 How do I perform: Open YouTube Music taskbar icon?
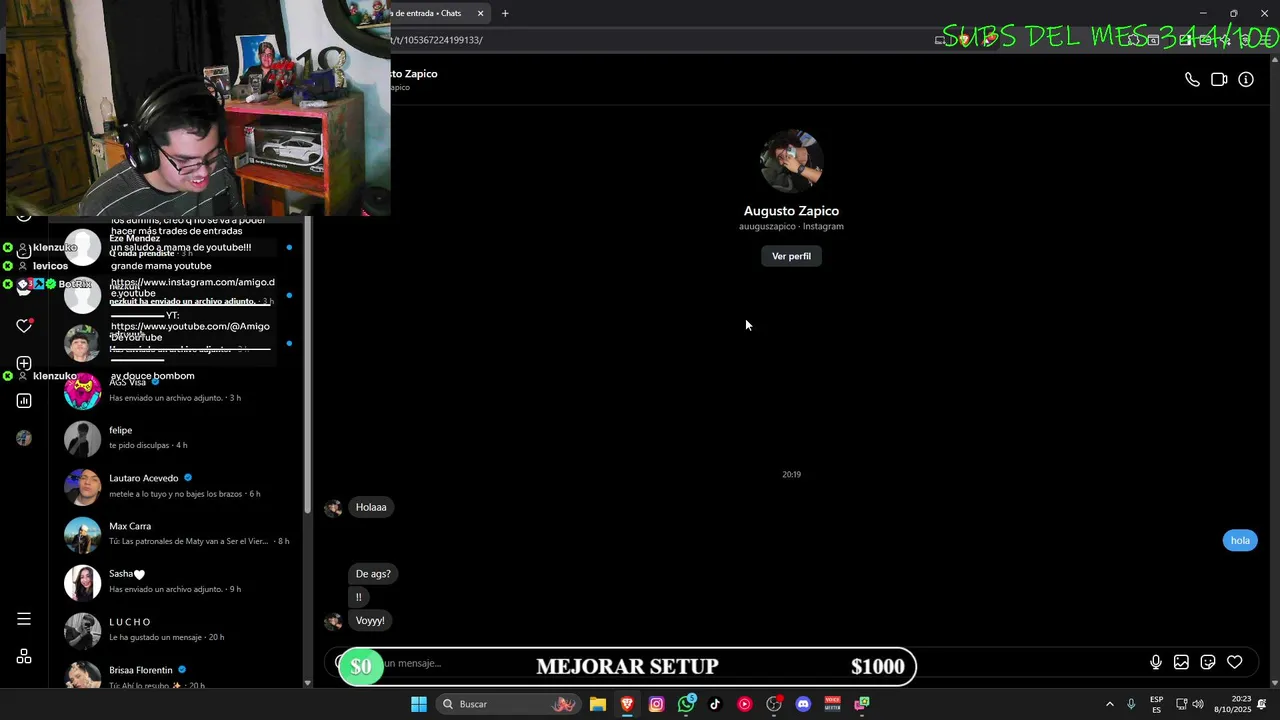pos(744,704)
